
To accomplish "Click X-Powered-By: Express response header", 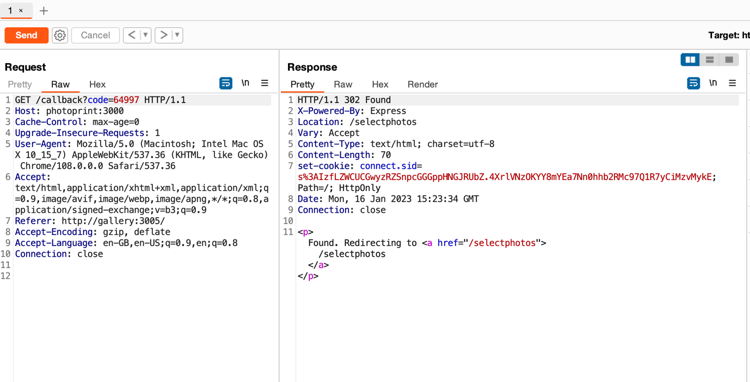I will pyautogui.click(x=352, y=111).
